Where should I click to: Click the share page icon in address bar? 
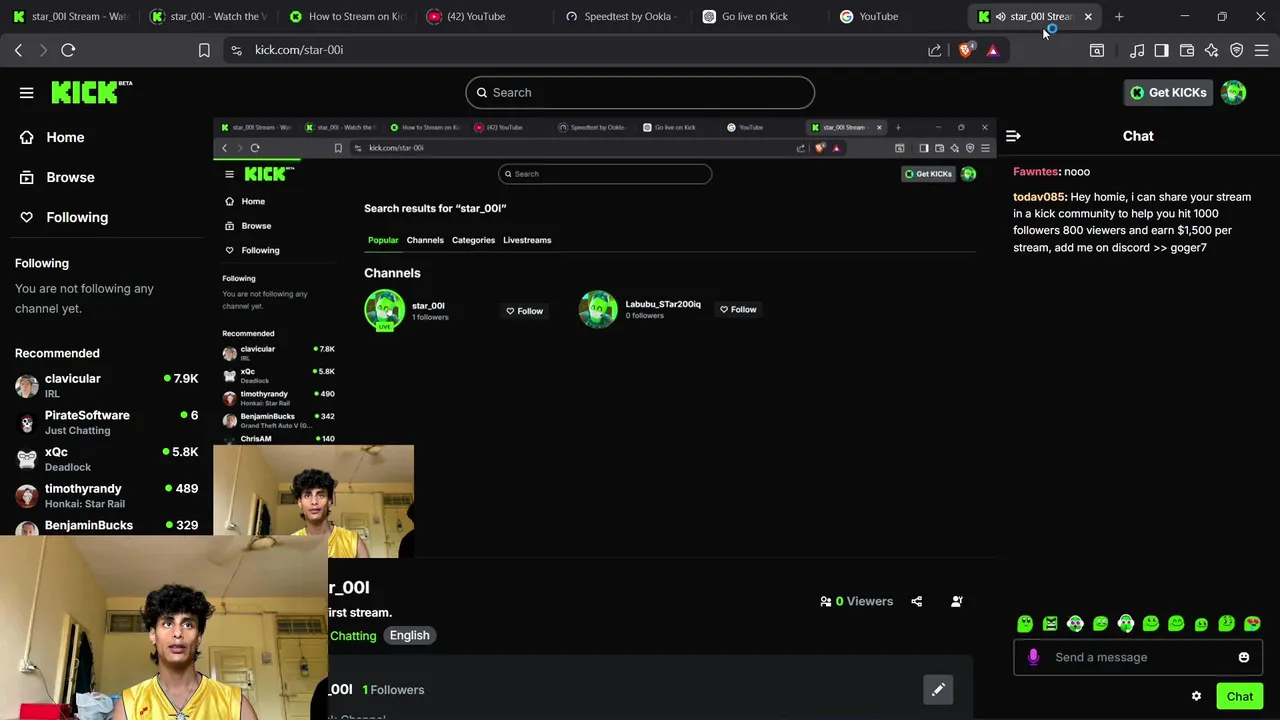934,50
